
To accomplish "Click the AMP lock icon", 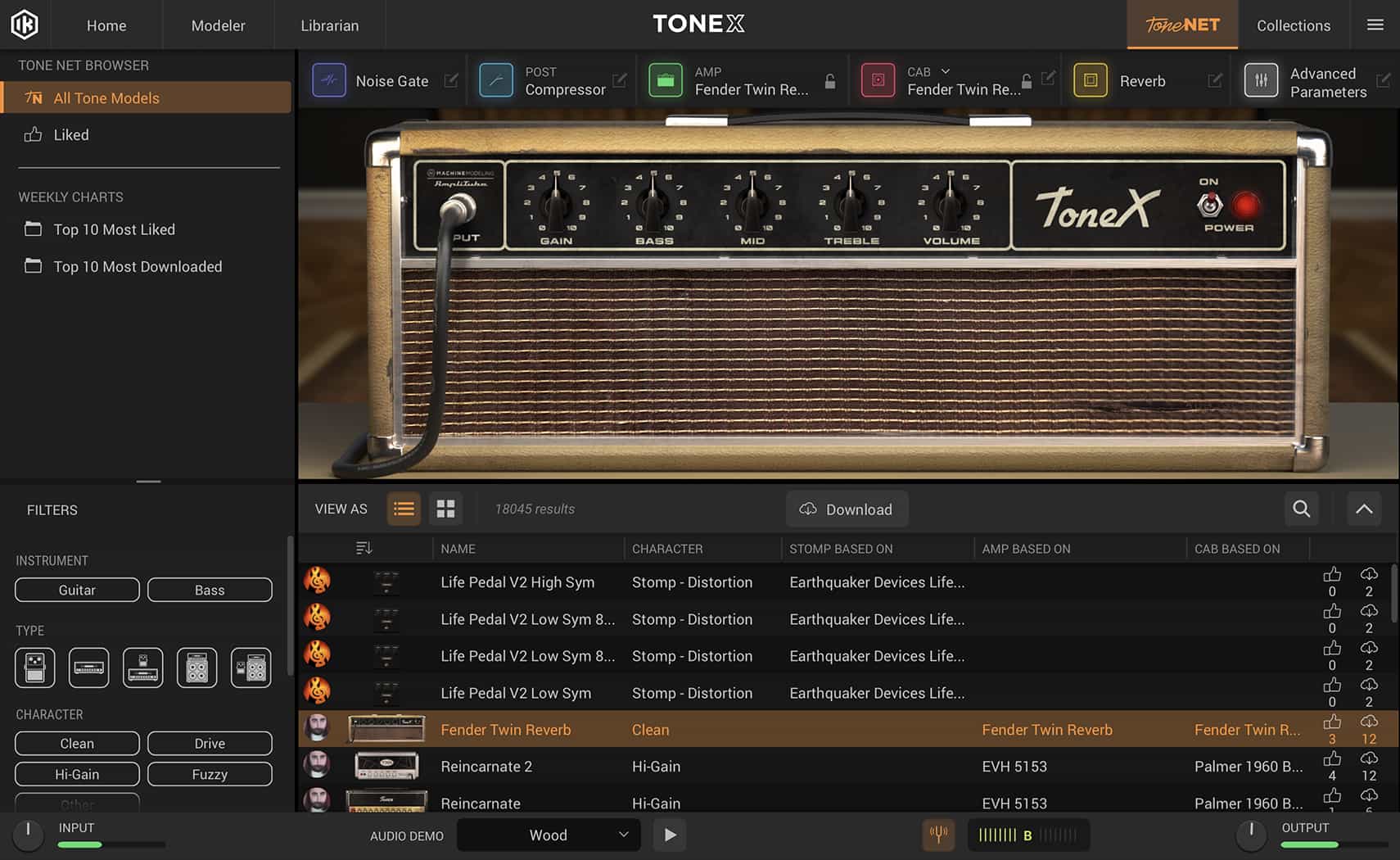I will (830, 81).
